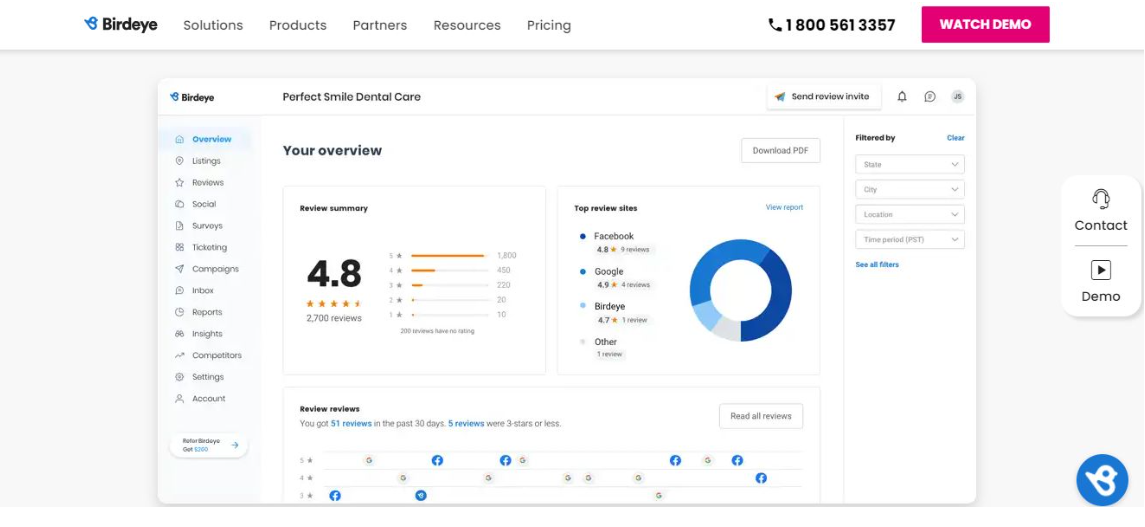
Task: Click the Reports icon in the sidebar
Action: pos(180,312)
